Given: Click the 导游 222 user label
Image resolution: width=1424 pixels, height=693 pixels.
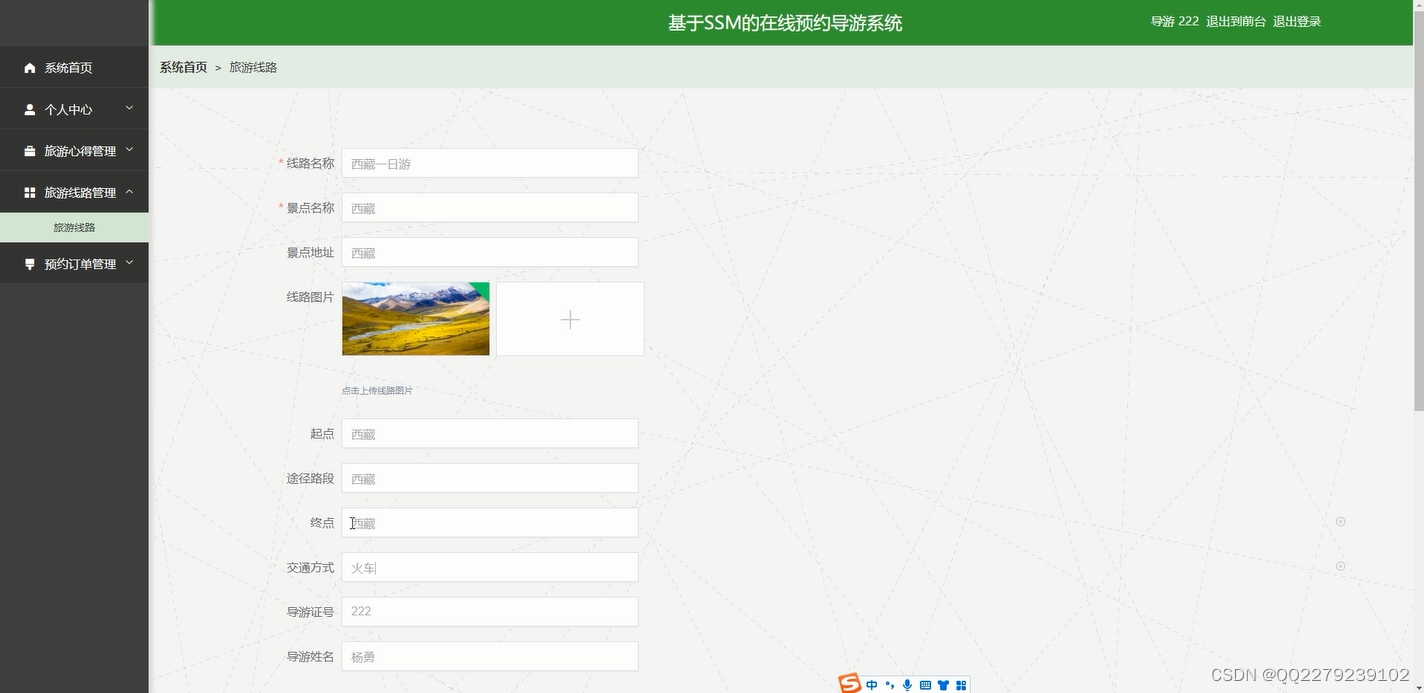Looking at the screenshot, I should tap(1175, 22).
